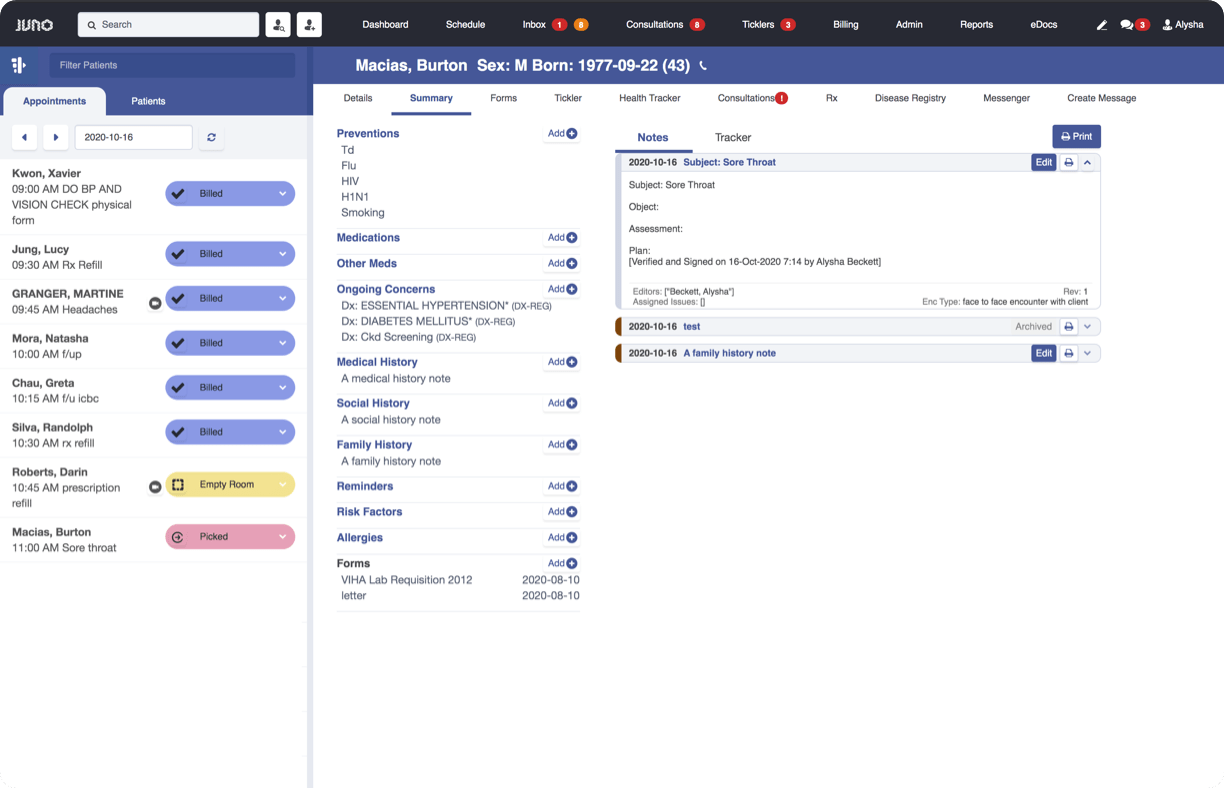1224x788 pixels.
Task: Click the patient search icon button
Action: (277, 25)
